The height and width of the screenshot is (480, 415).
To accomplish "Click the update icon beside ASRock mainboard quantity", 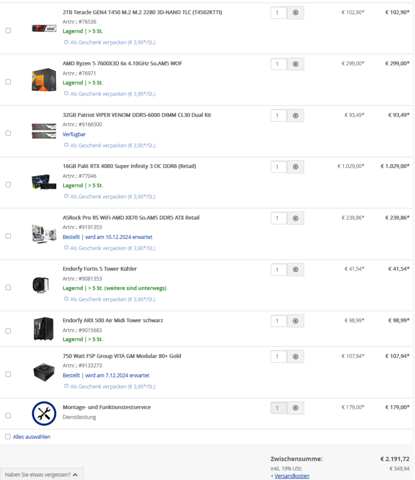I will click(x=295, y=218).
